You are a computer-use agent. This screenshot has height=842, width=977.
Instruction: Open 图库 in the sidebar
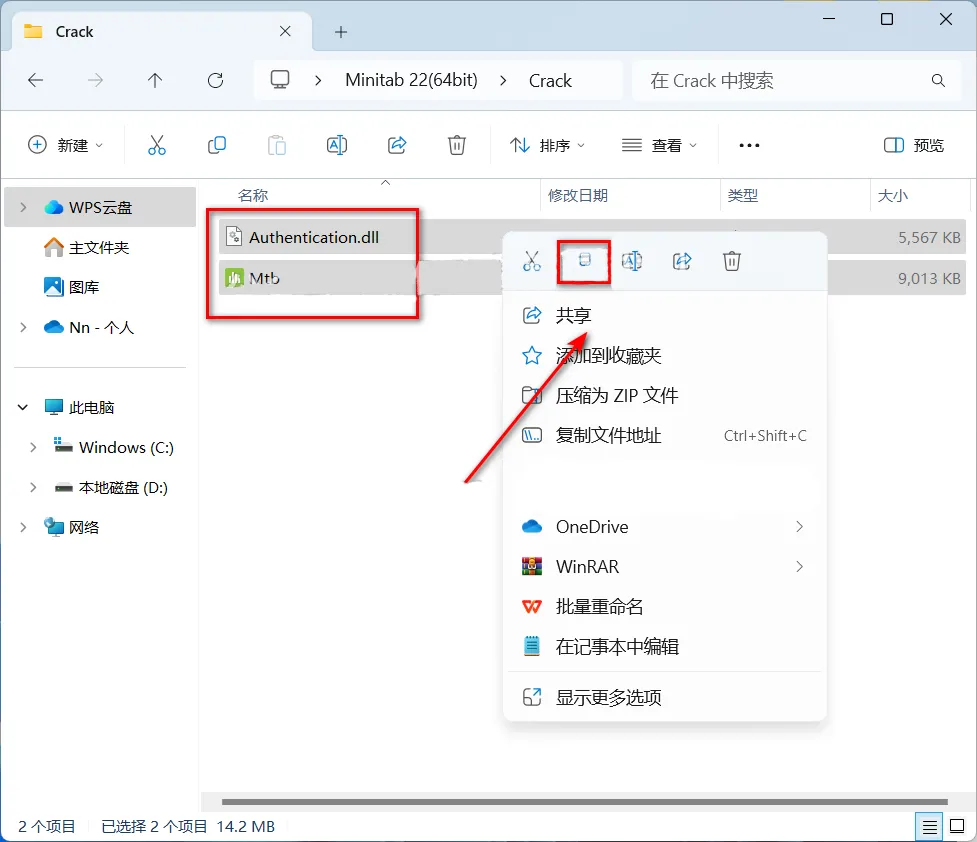[x=83, y=287]
